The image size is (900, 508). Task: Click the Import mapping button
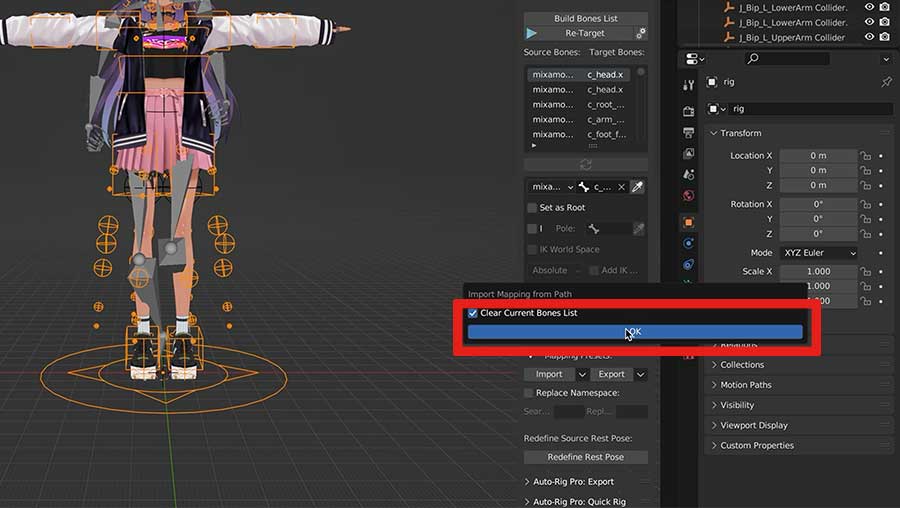tap(549, 375)
